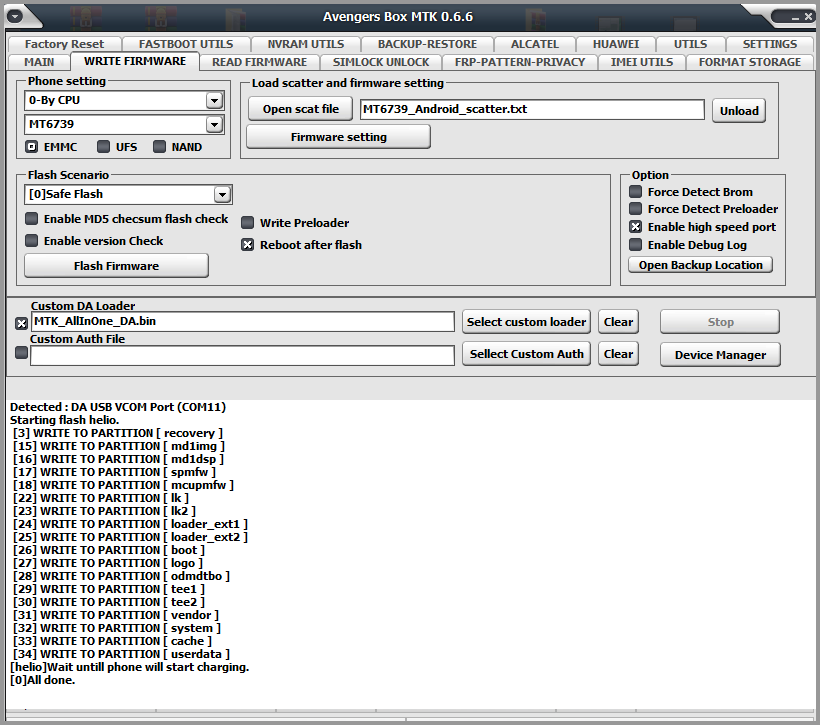Expand the Safe Flash scenario dropdown
820x725 pixels.
click(x=223, y=195)
